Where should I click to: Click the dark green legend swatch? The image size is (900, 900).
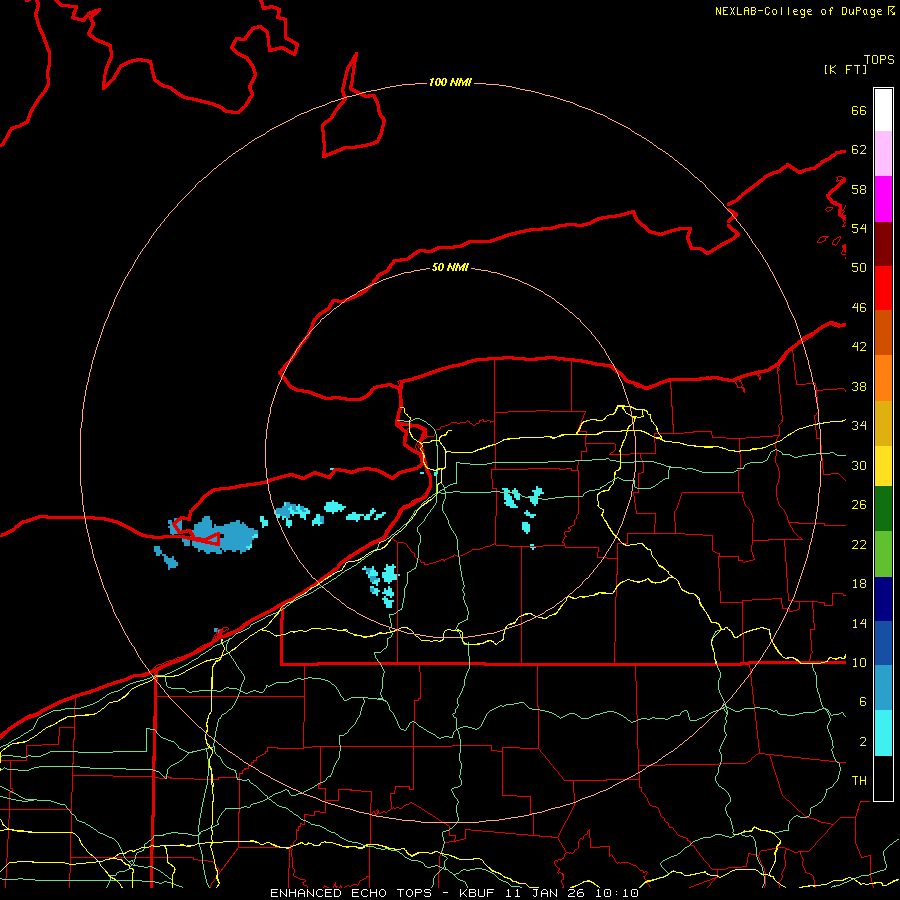coord(883,509)
